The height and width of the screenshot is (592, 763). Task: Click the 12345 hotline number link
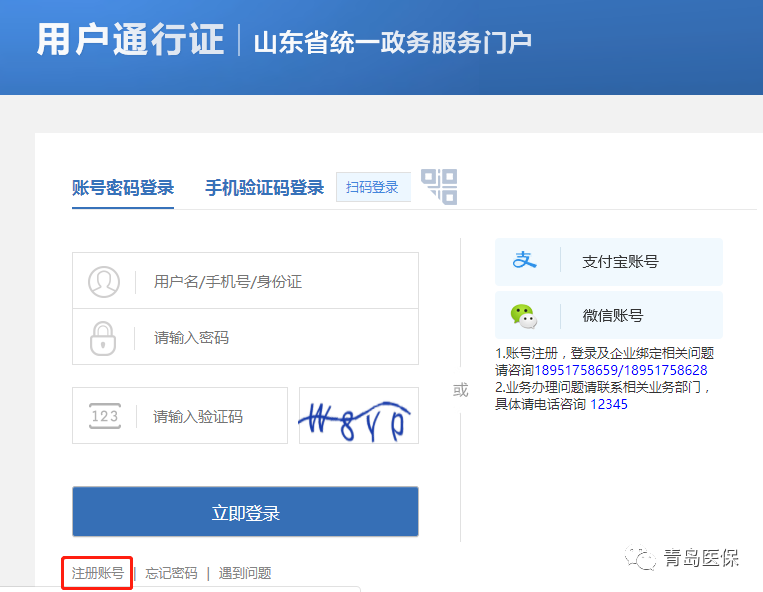tap(609, 404)
